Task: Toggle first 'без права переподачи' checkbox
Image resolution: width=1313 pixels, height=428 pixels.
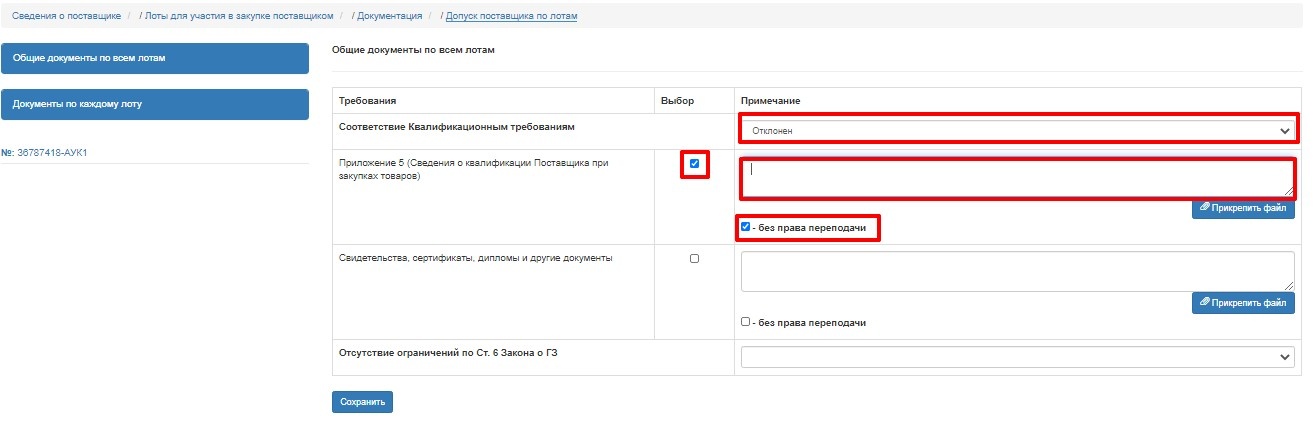Action: (x=746, y=227)
